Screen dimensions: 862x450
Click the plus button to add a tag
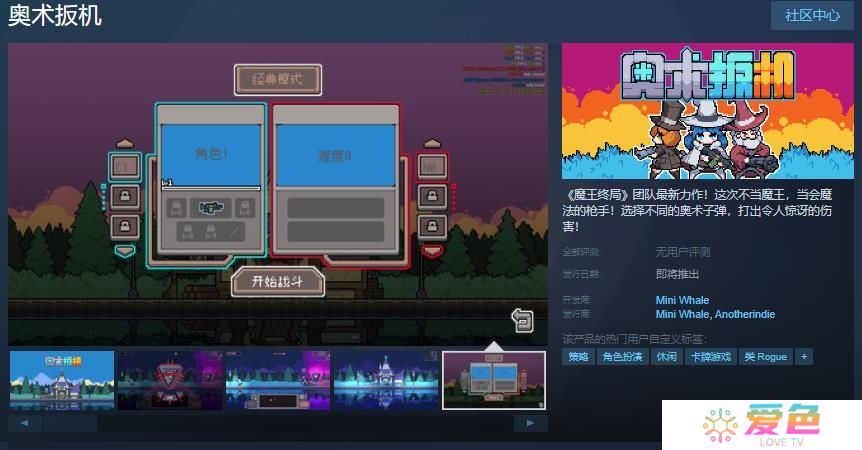coord(804,357)
